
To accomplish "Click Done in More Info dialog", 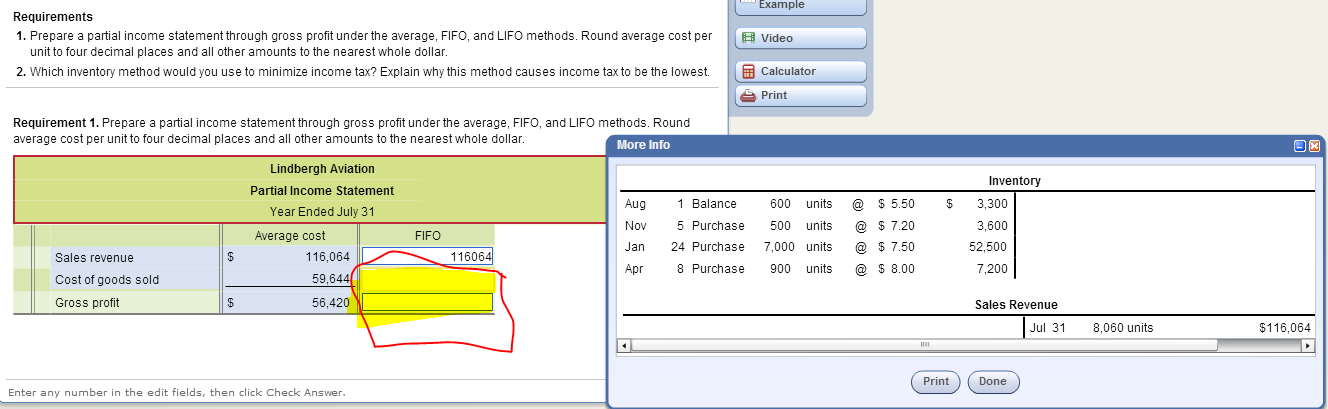I will tap(993, 381).
